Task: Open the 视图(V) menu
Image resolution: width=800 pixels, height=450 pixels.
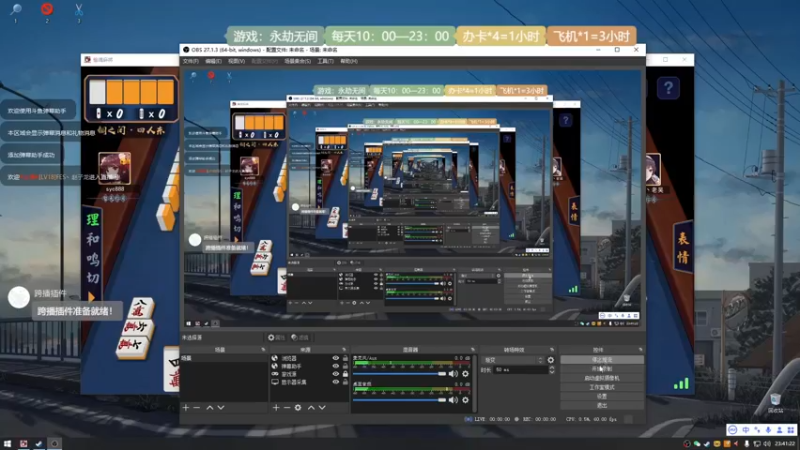Action: tap(236, 61)
